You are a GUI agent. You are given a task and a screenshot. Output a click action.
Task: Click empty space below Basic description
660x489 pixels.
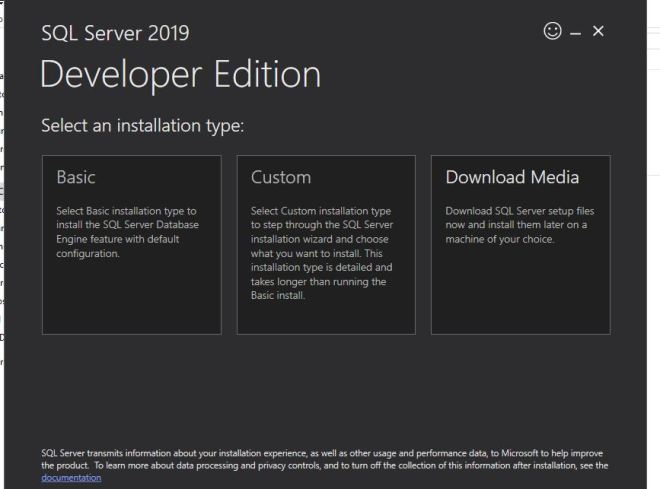point(131,300)
